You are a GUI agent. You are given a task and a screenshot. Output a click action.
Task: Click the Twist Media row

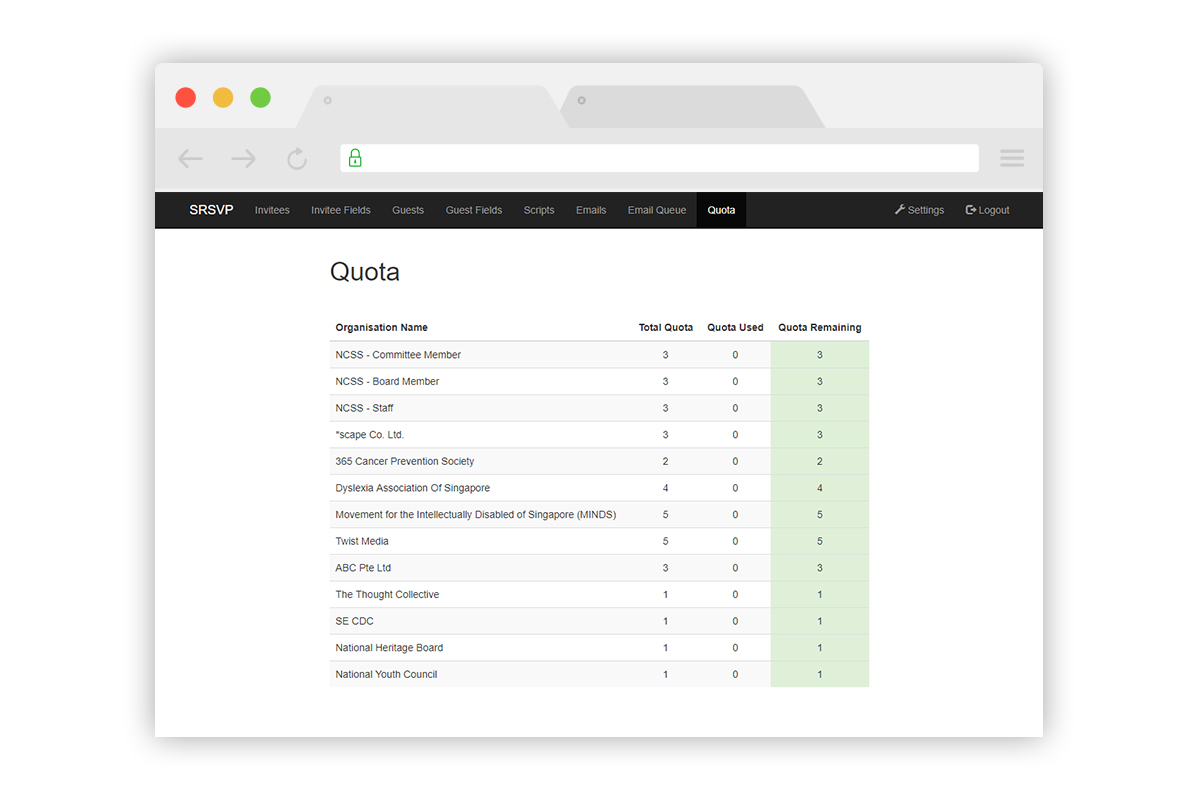(599, 541)
